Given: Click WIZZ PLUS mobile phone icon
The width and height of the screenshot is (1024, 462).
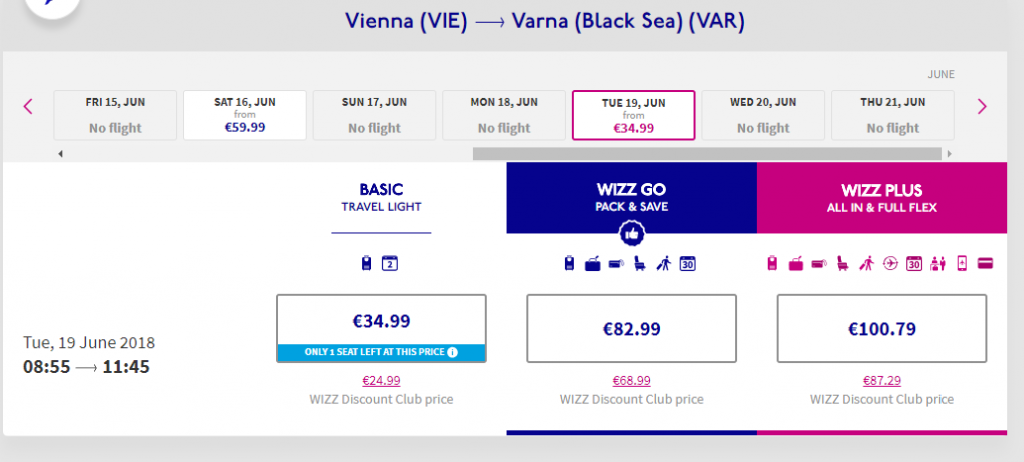Looking at the screenshot, I should (961, 264).
